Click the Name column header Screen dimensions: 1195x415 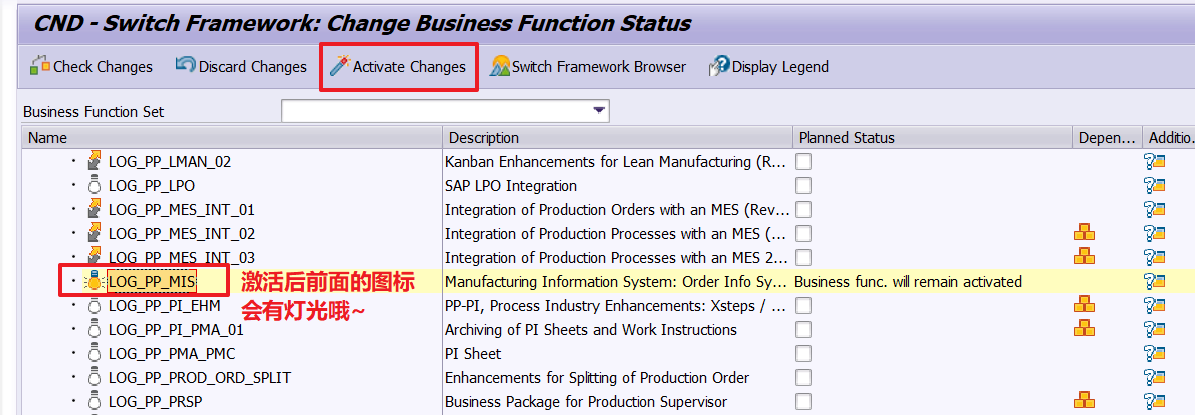48,137
